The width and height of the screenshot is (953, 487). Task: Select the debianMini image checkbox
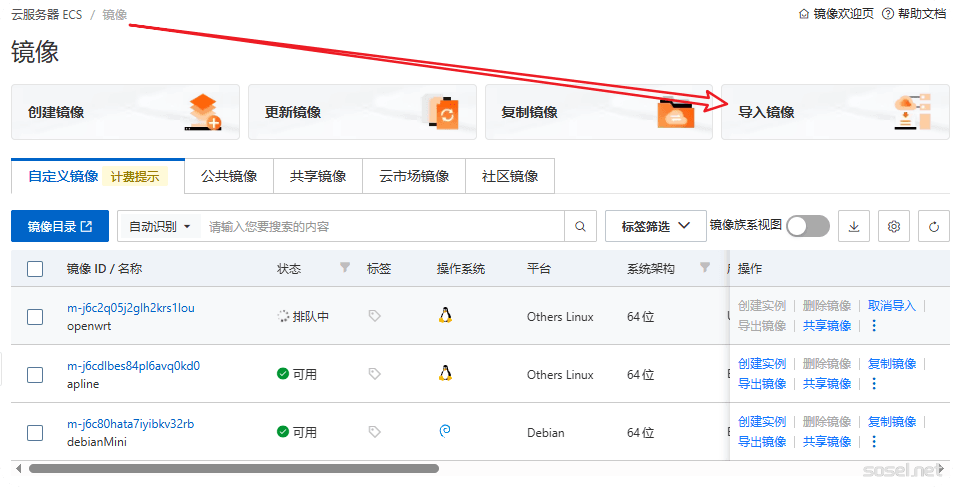click(x=35, y=433)
